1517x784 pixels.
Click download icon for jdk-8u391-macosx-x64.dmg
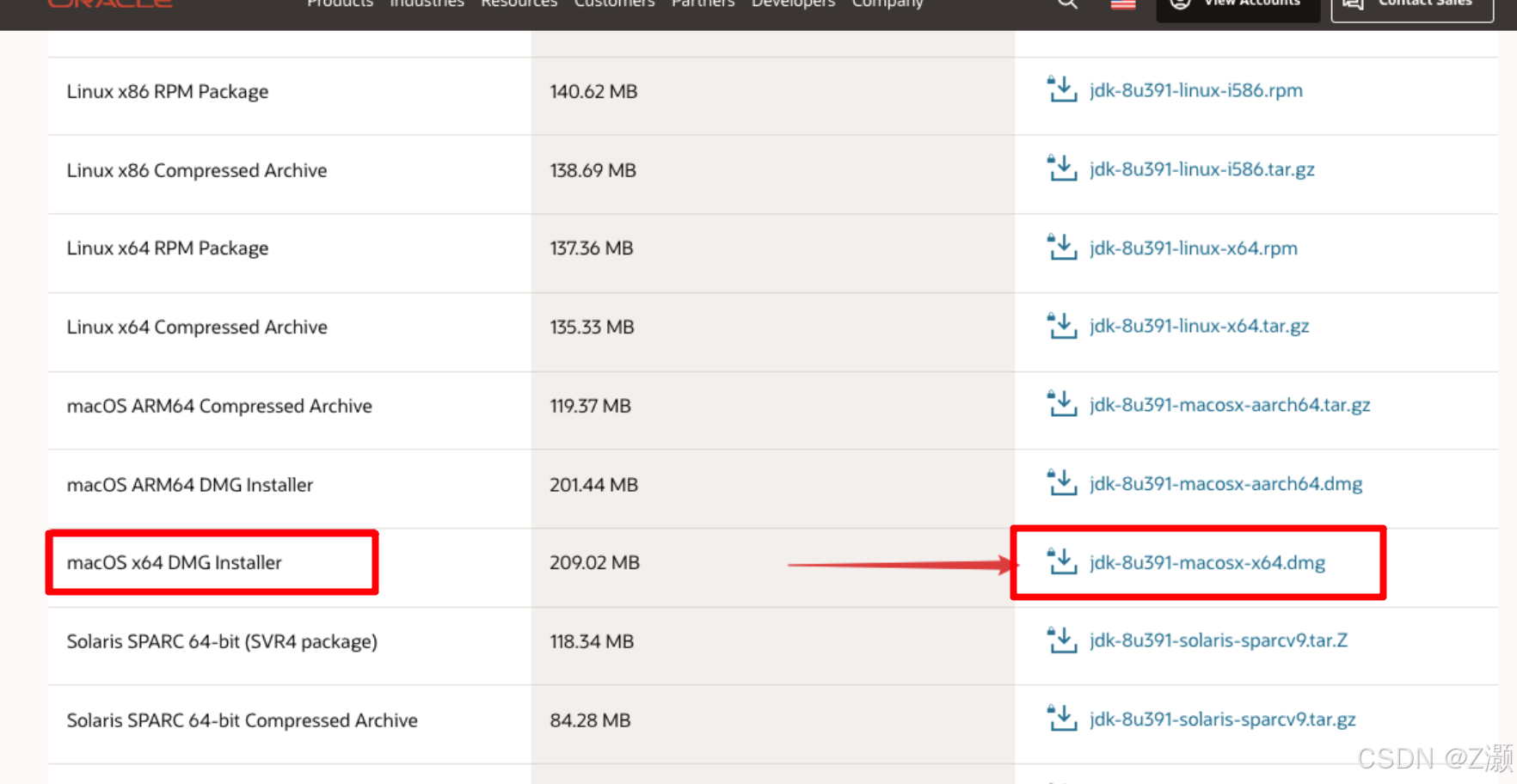point(1062,561)
